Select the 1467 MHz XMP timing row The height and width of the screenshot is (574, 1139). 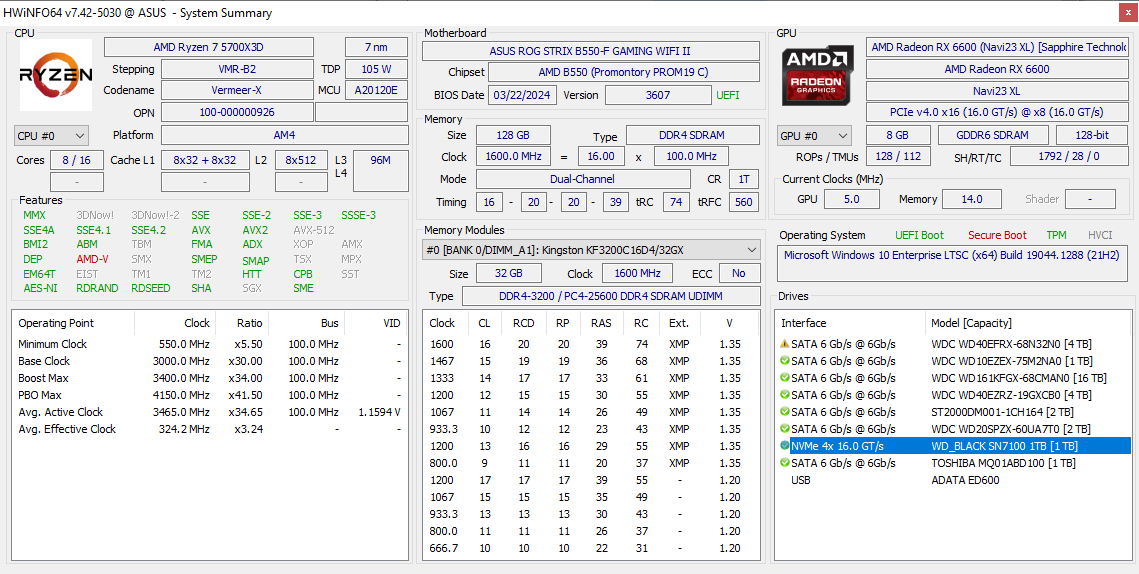coord(591,361)
